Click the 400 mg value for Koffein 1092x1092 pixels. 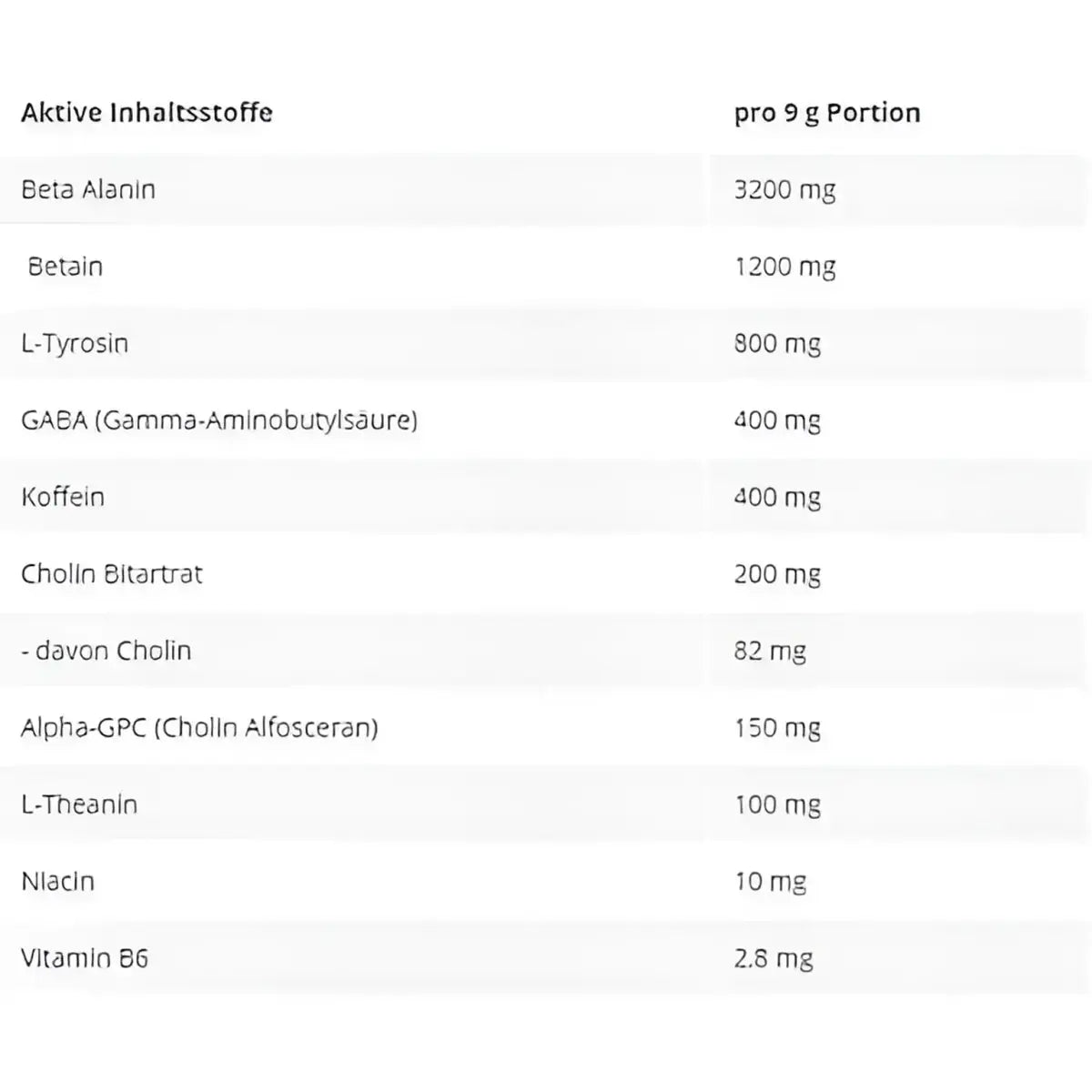(777, 497)
